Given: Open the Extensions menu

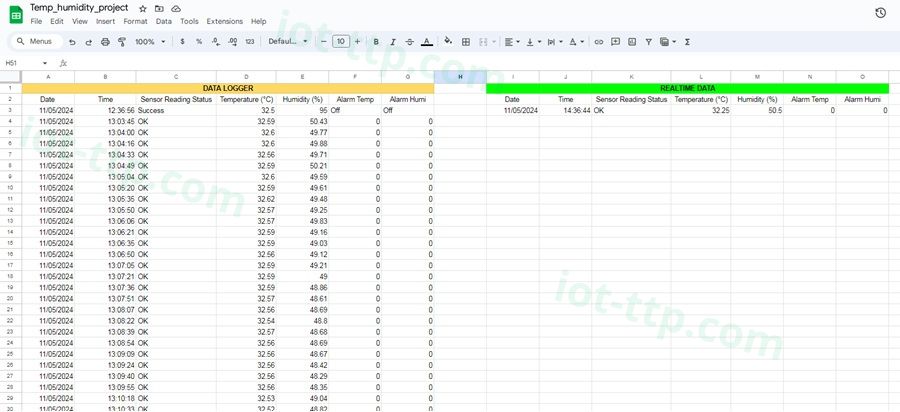Looking at the screenshot, I should [224, 21].
